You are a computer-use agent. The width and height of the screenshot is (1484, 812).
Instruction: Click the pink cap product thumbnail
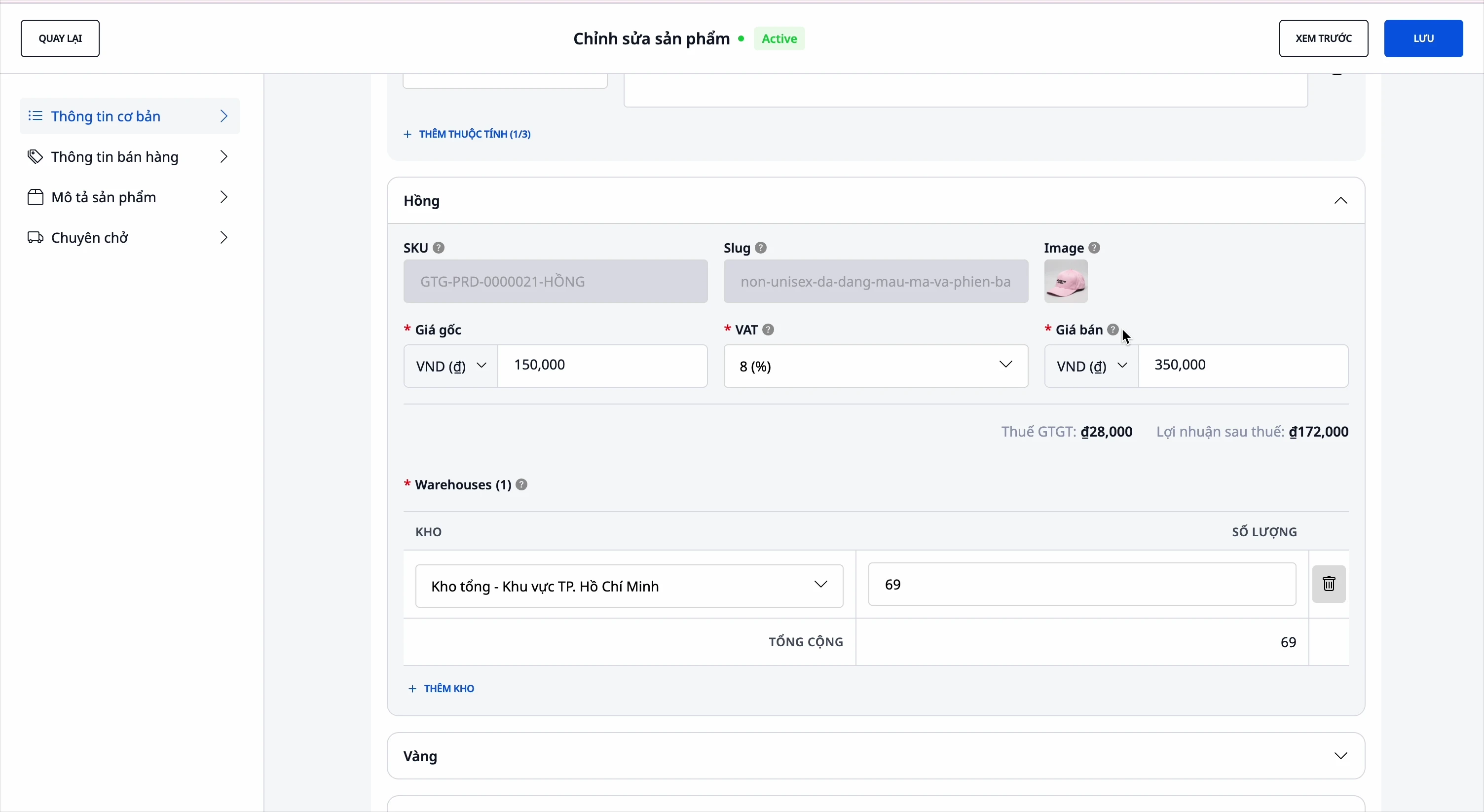click(x=1066, y=282)
